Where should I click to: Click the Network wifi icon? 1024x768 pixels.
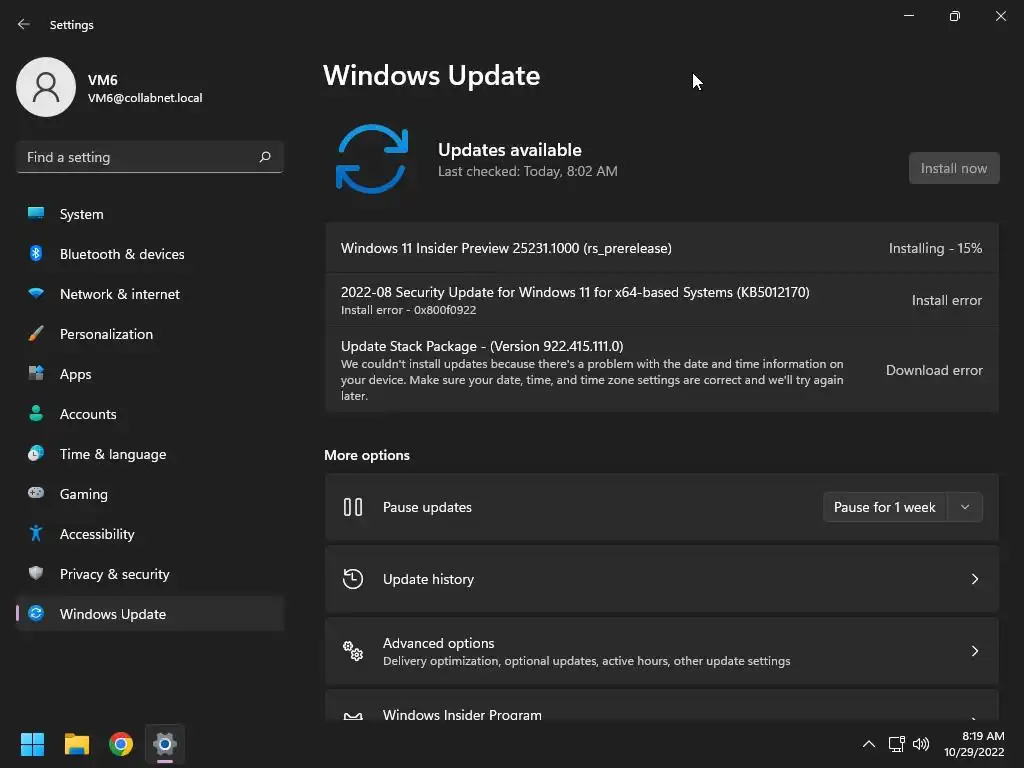36,293
